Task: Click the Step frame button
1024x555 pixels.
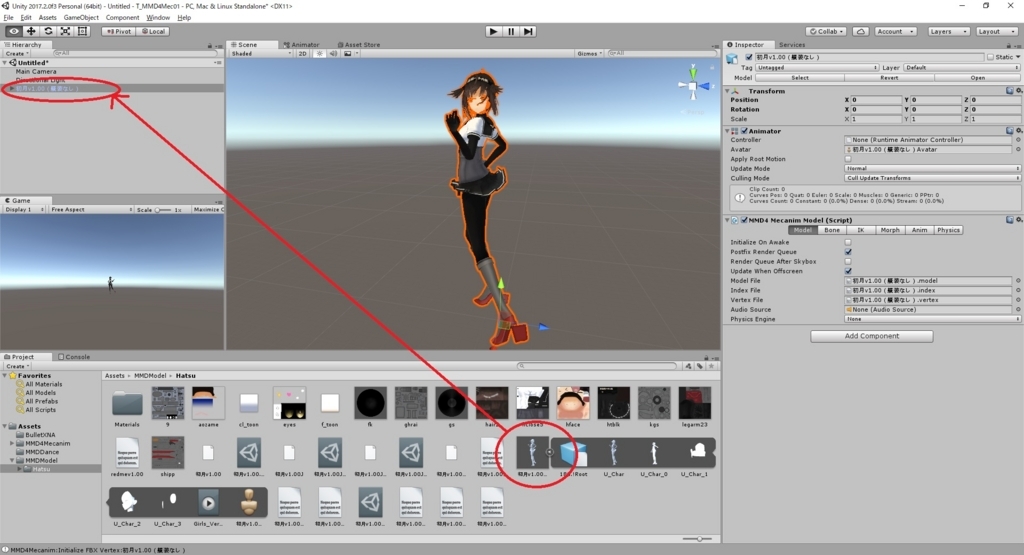Action: tap(528, 31)
